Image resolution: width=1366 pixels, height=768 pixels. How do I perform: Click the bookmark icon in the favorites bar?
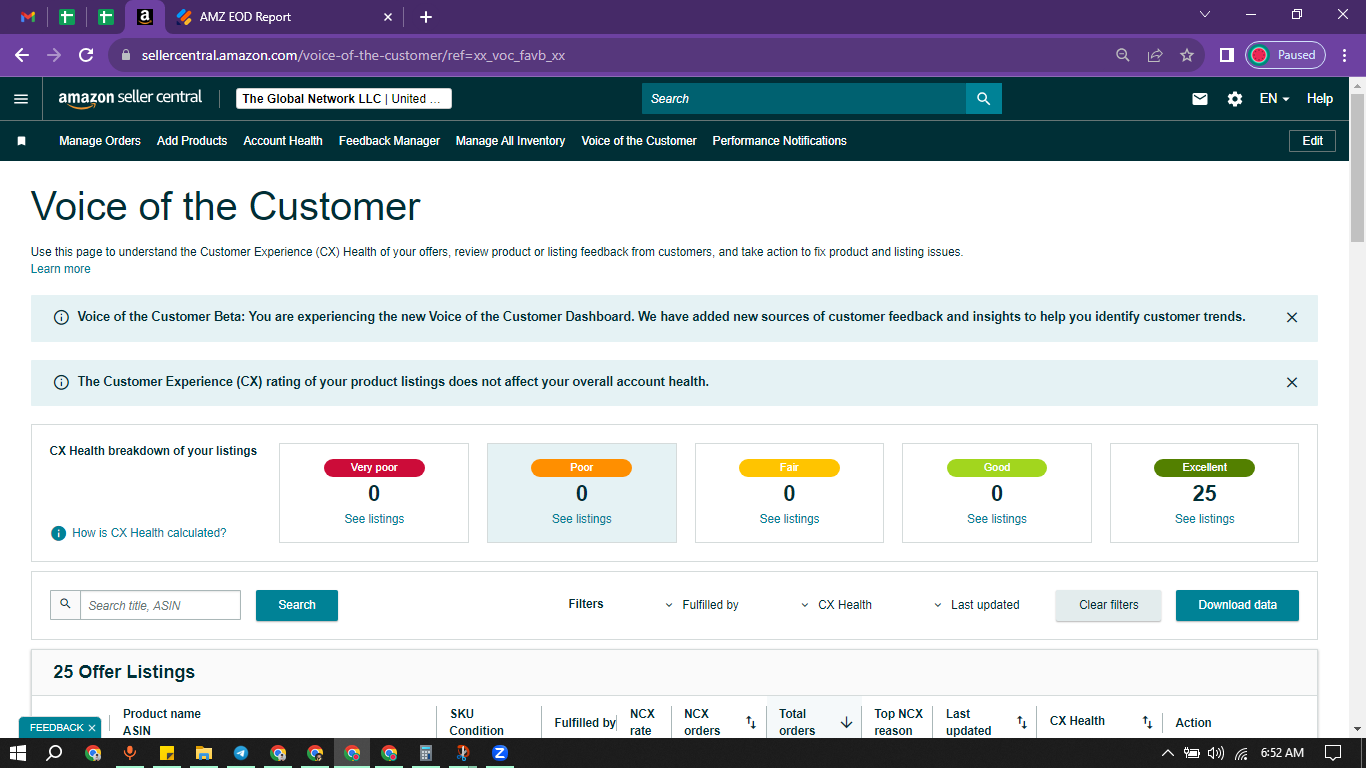pos(21,141)
